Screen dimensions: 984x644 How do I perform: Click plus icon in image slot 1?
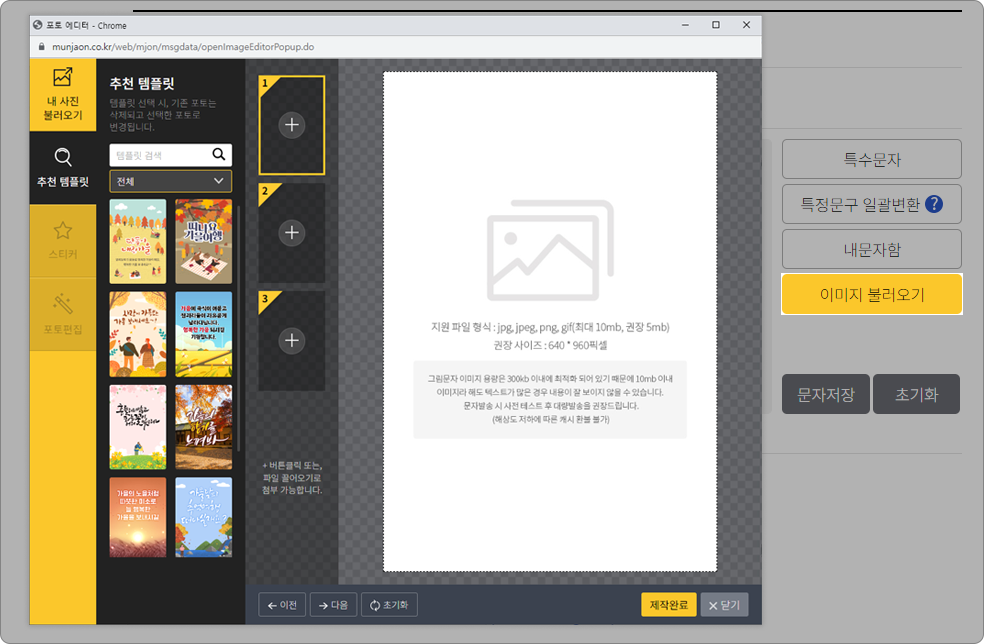pos(291,125)
